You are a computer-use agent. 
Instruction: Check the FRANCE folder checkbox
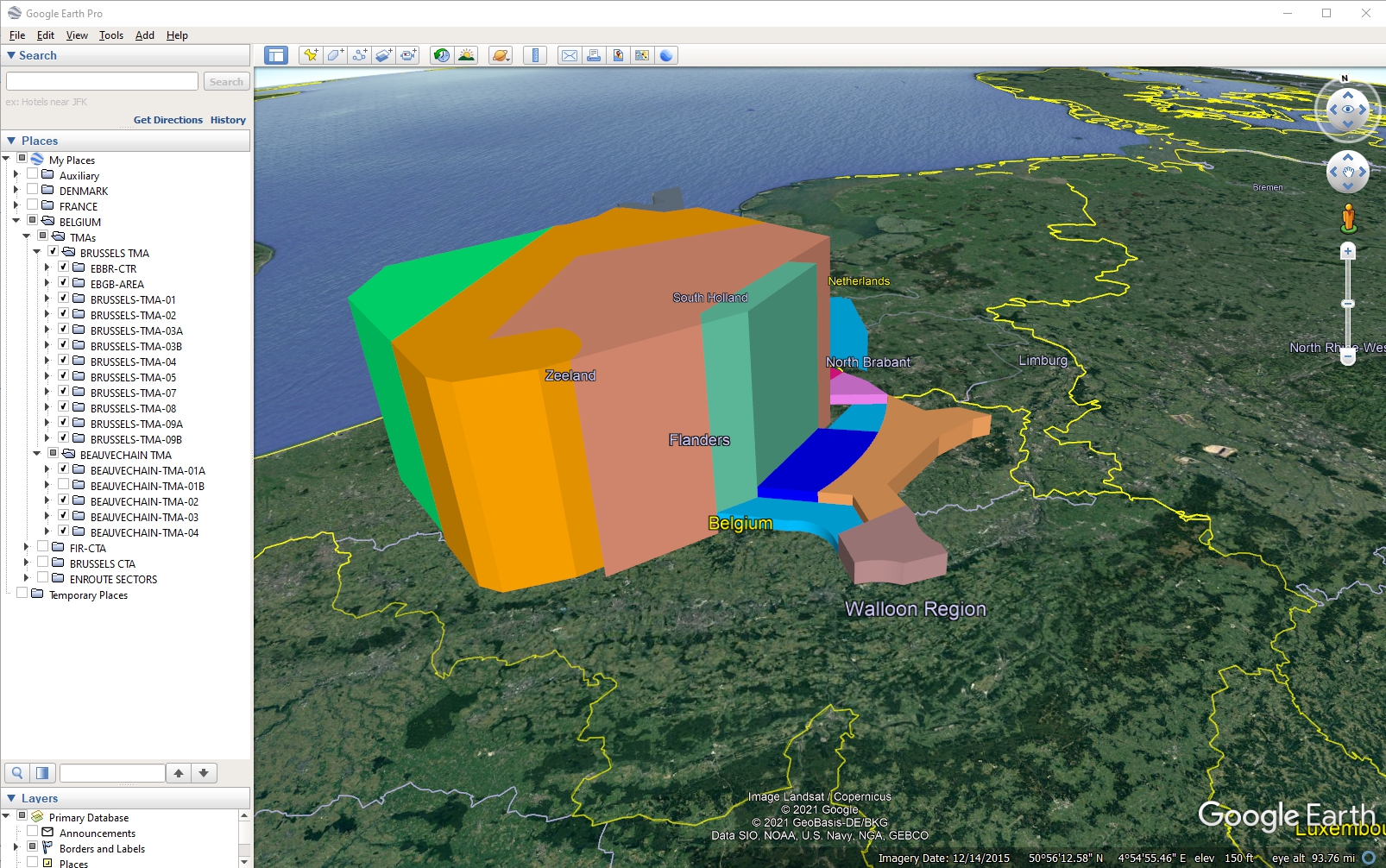(x=32, y=205)
